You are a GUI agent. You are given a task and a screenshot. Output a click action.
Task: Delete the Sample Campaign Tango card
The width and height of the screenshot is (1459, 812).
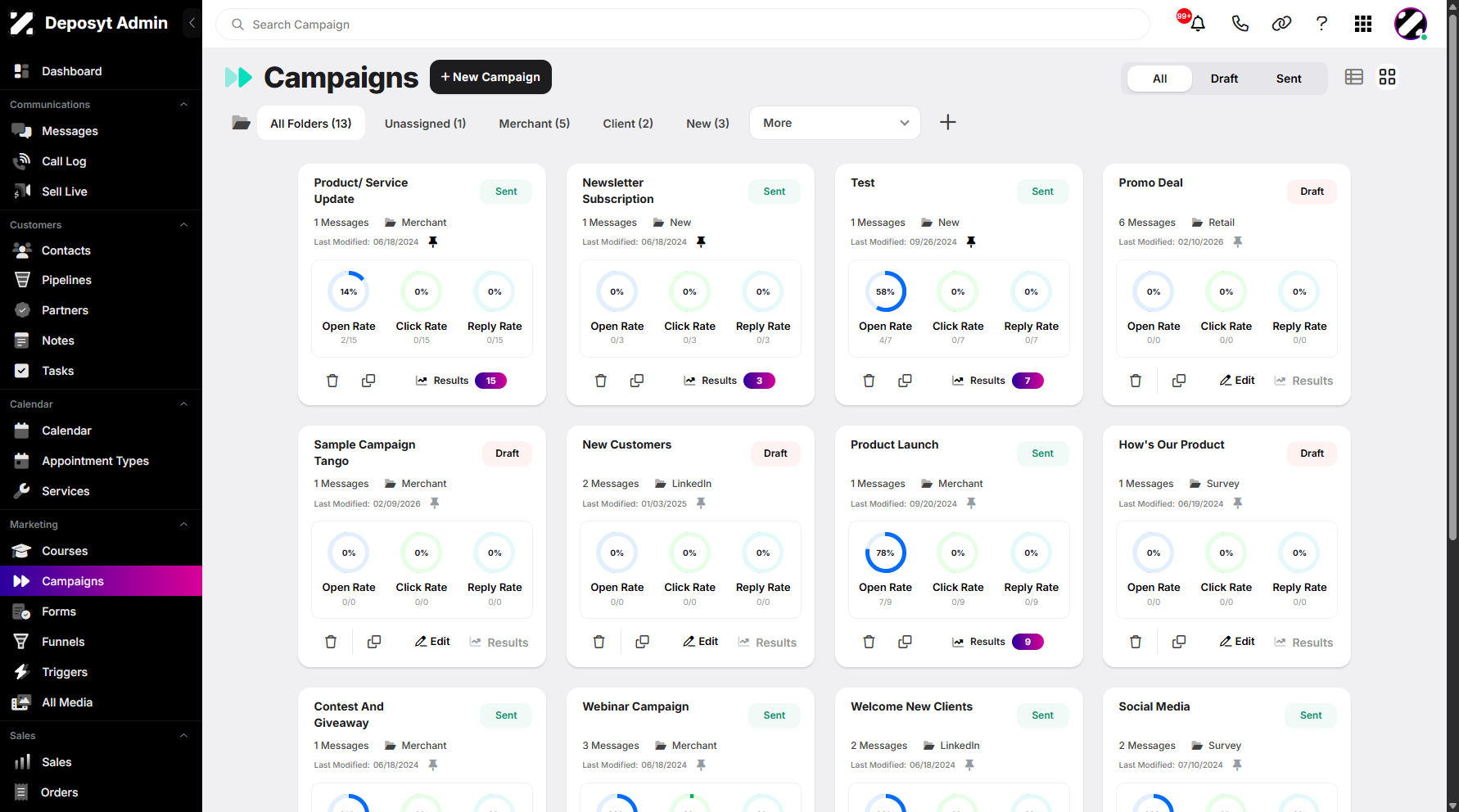[331, 642]
